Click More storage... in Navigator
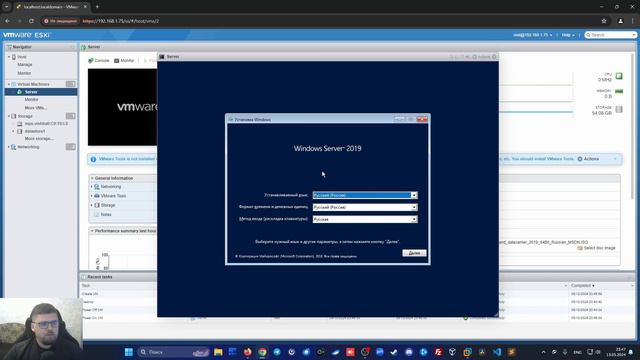The height and width of the screenshot is (360, 640). click(39, 139)
